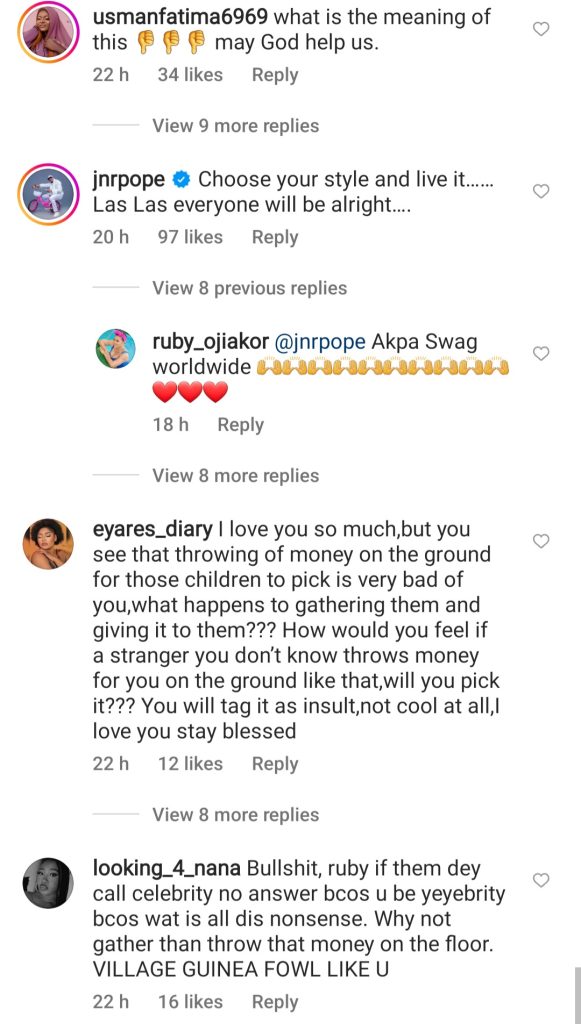Reply to jnrpope's comment
581x1024 pixels.
click(273, 237)
